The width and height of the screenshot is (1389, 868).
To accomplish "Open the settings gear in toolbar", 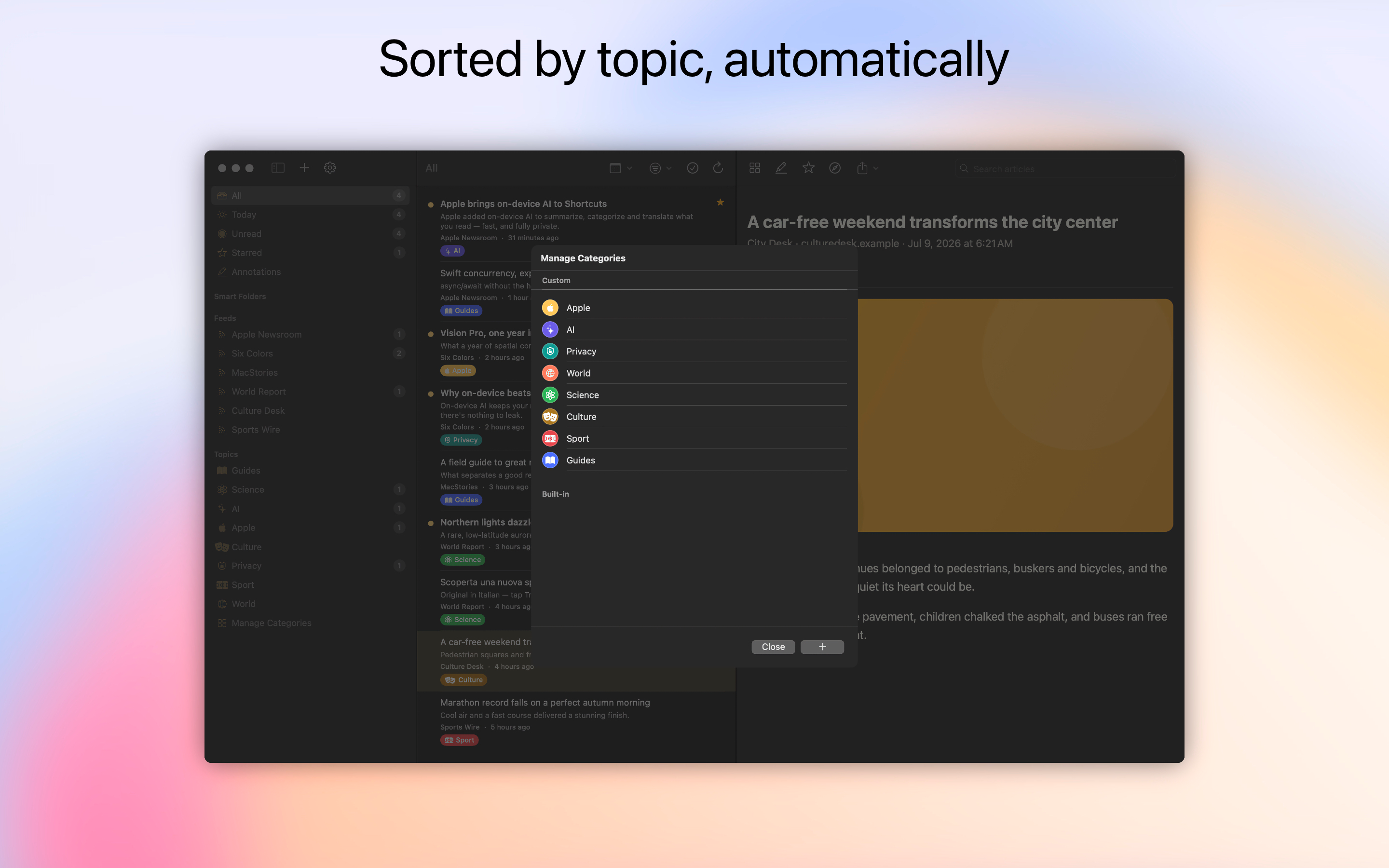I will [x=330, y=168].
